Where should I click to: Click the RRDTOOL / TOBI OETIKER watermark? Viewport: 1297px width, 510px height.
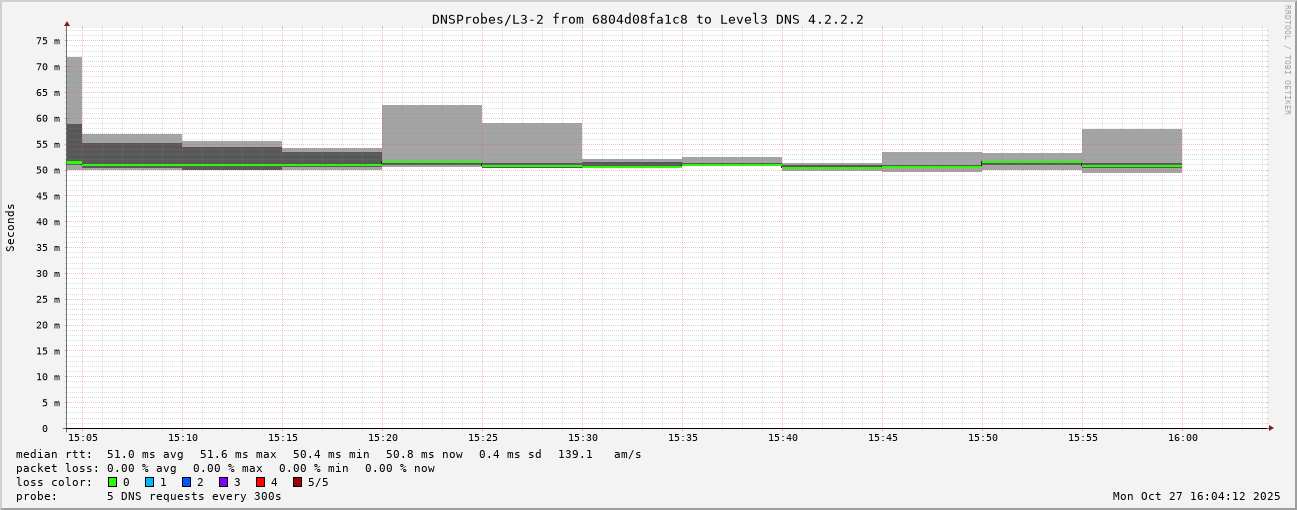[1287, 59]
